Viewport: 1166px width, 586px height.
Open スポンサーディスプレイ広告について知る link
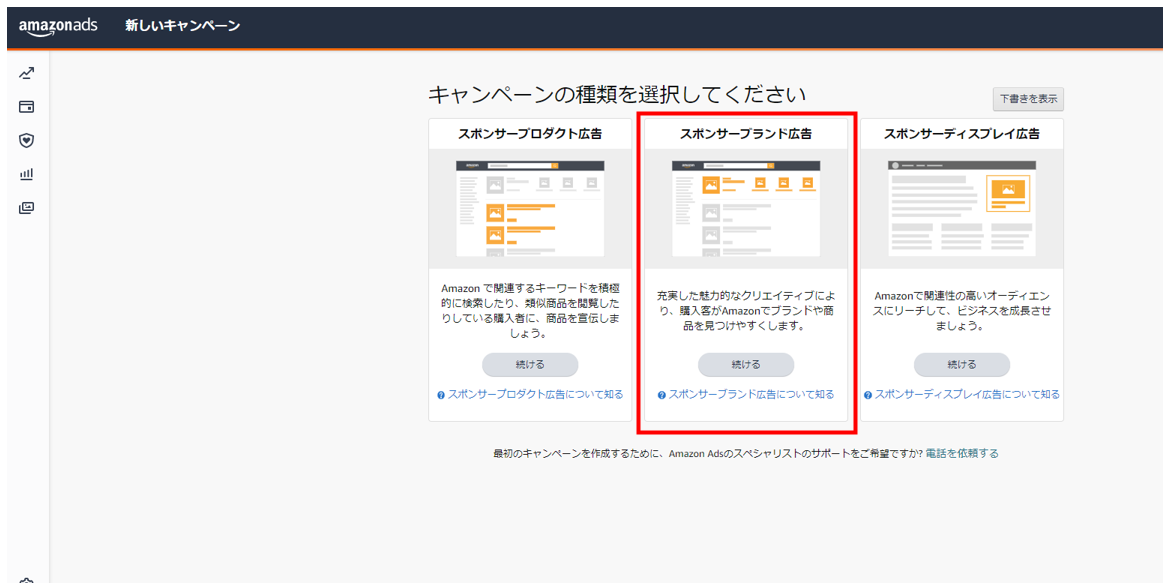[967, 394]
